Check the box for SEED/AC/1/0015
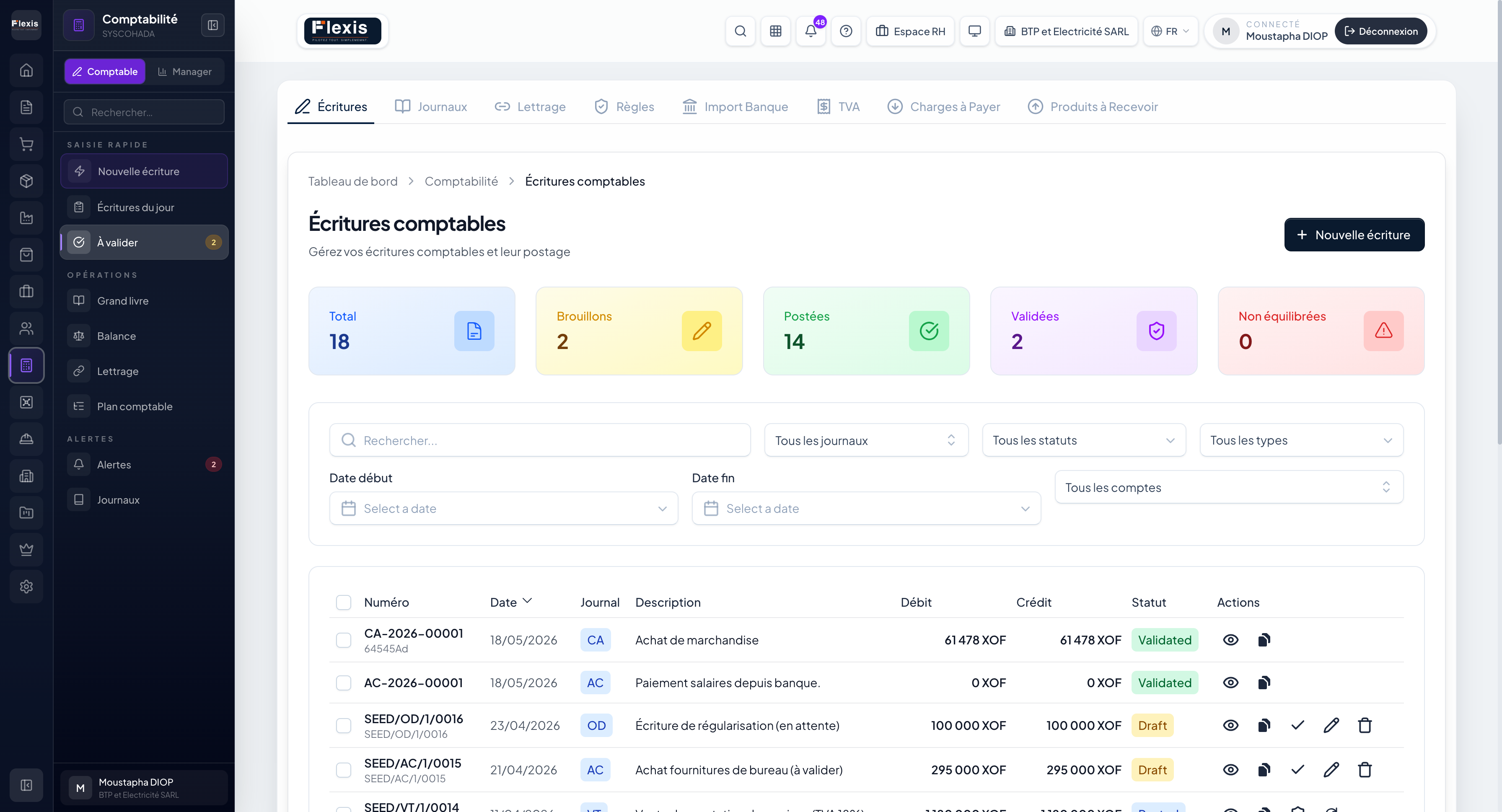 pyautogui.click(x=343, y=769)
